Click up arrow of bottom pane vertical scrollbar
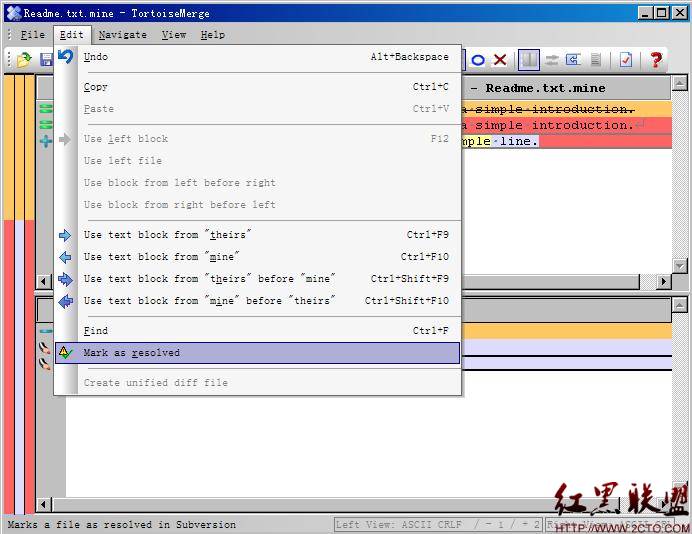692x534 pixels. (680, 305)
